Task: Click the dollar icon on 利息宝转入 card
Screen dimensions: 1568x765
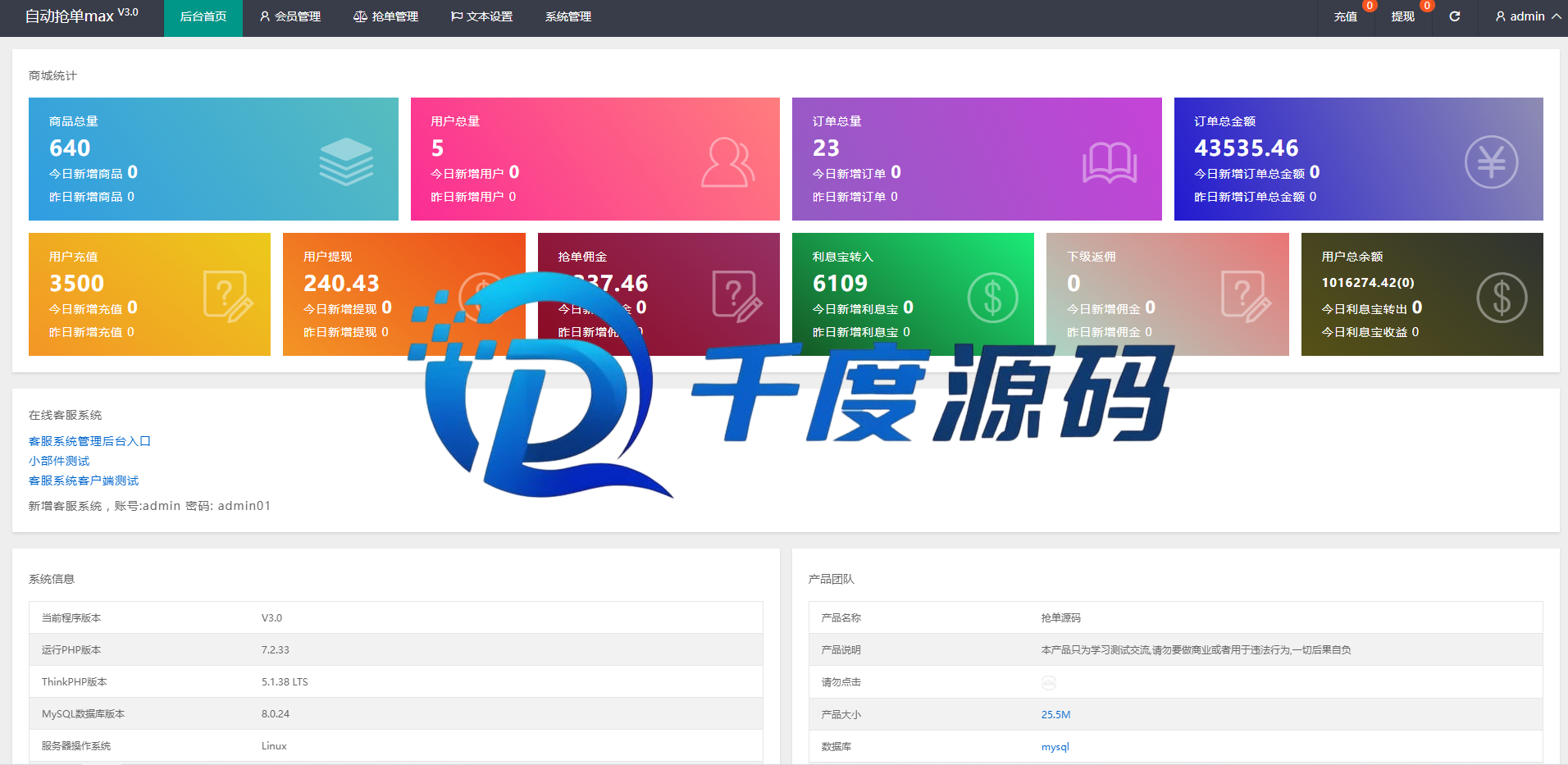Action: 992,297
